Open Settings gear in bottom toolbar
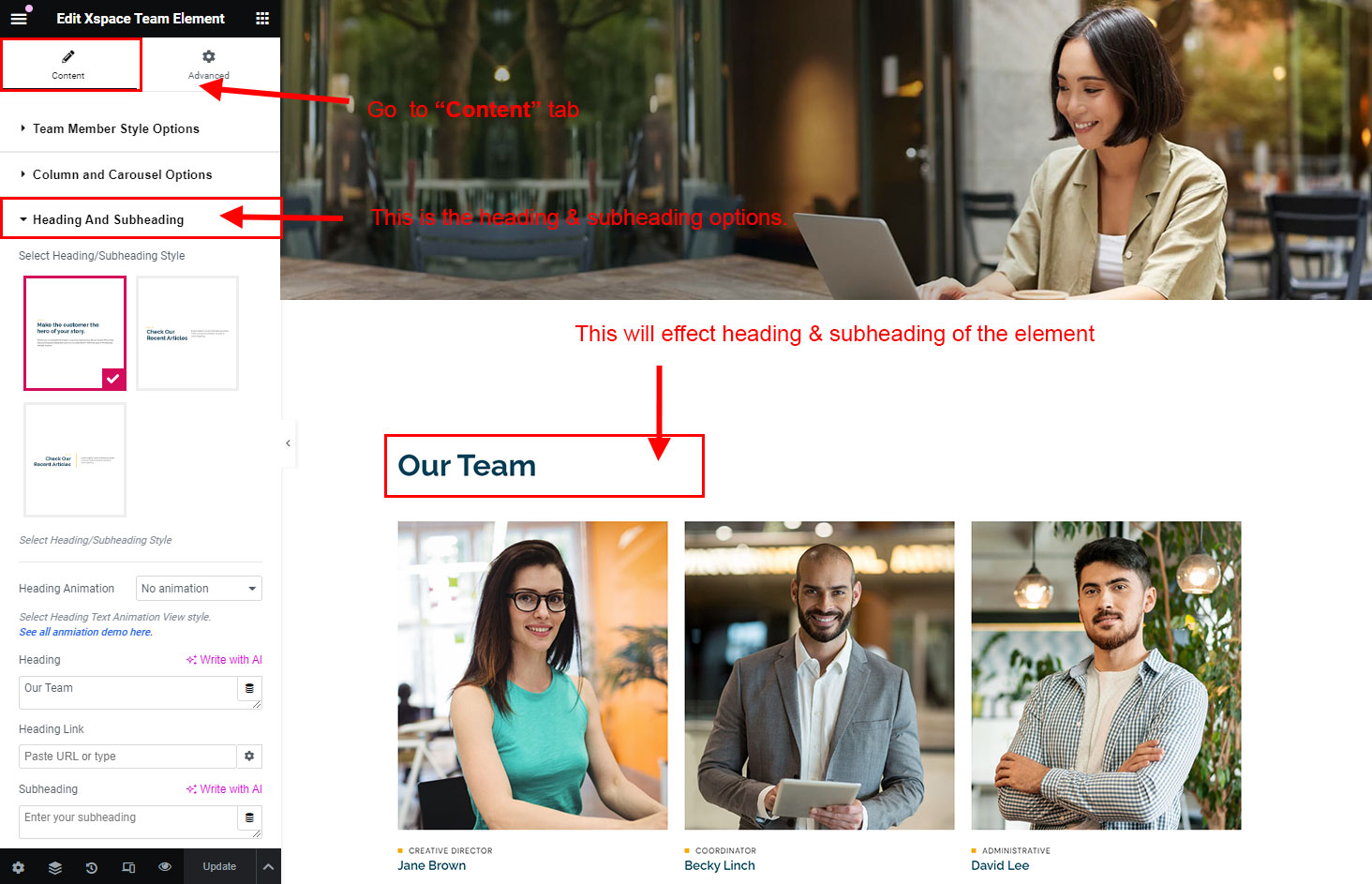 (18, 867)
